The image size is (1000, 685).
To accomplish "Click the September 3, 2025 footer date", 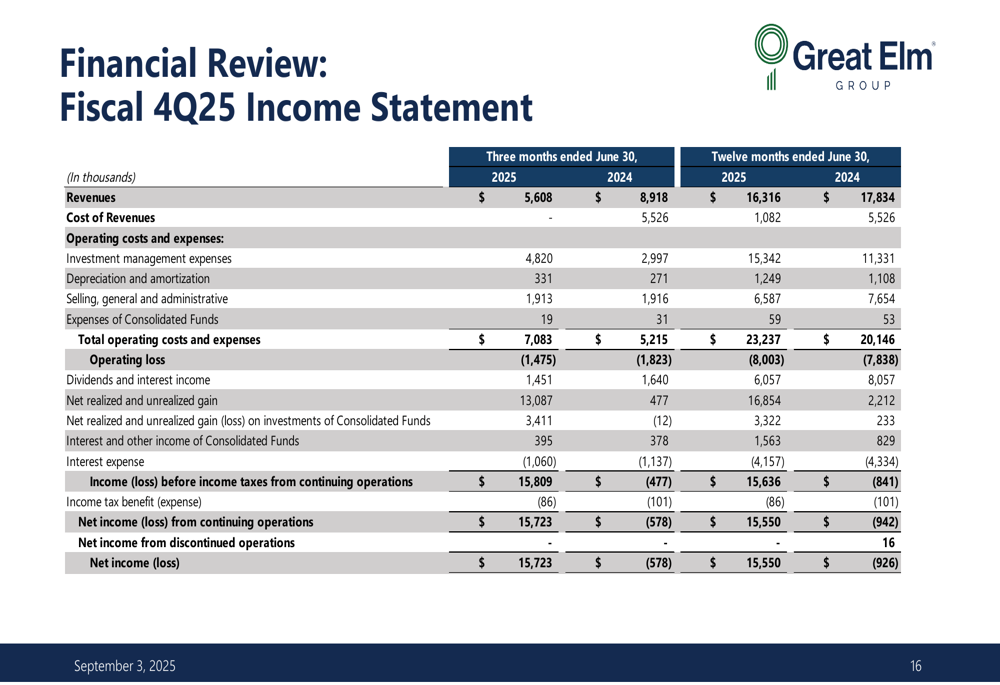I will point(124,666).
